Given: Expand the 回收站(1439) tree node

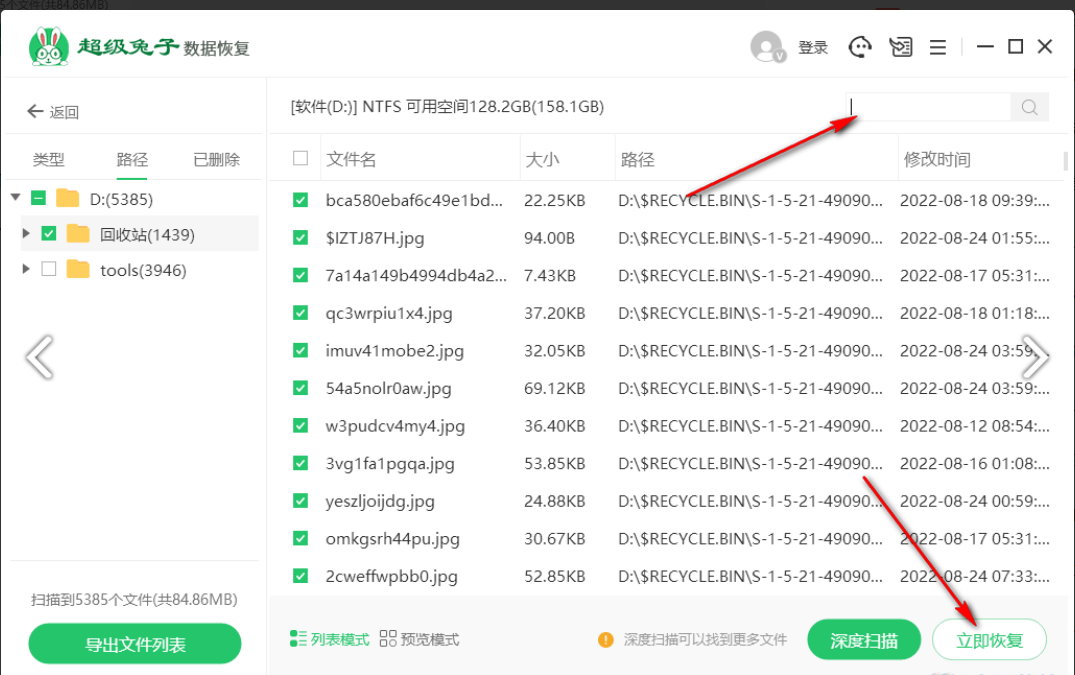Looking at the screenshot, I should tap(26, 234).
